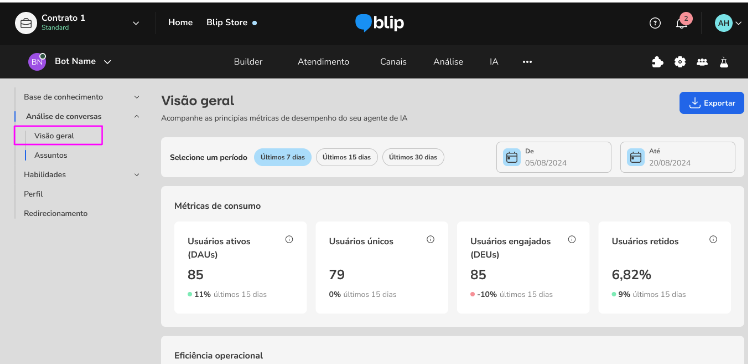The width and height of the screenshot is (748, 364).
Task: Go to Home in top bar
Action: tap(180, 22)
